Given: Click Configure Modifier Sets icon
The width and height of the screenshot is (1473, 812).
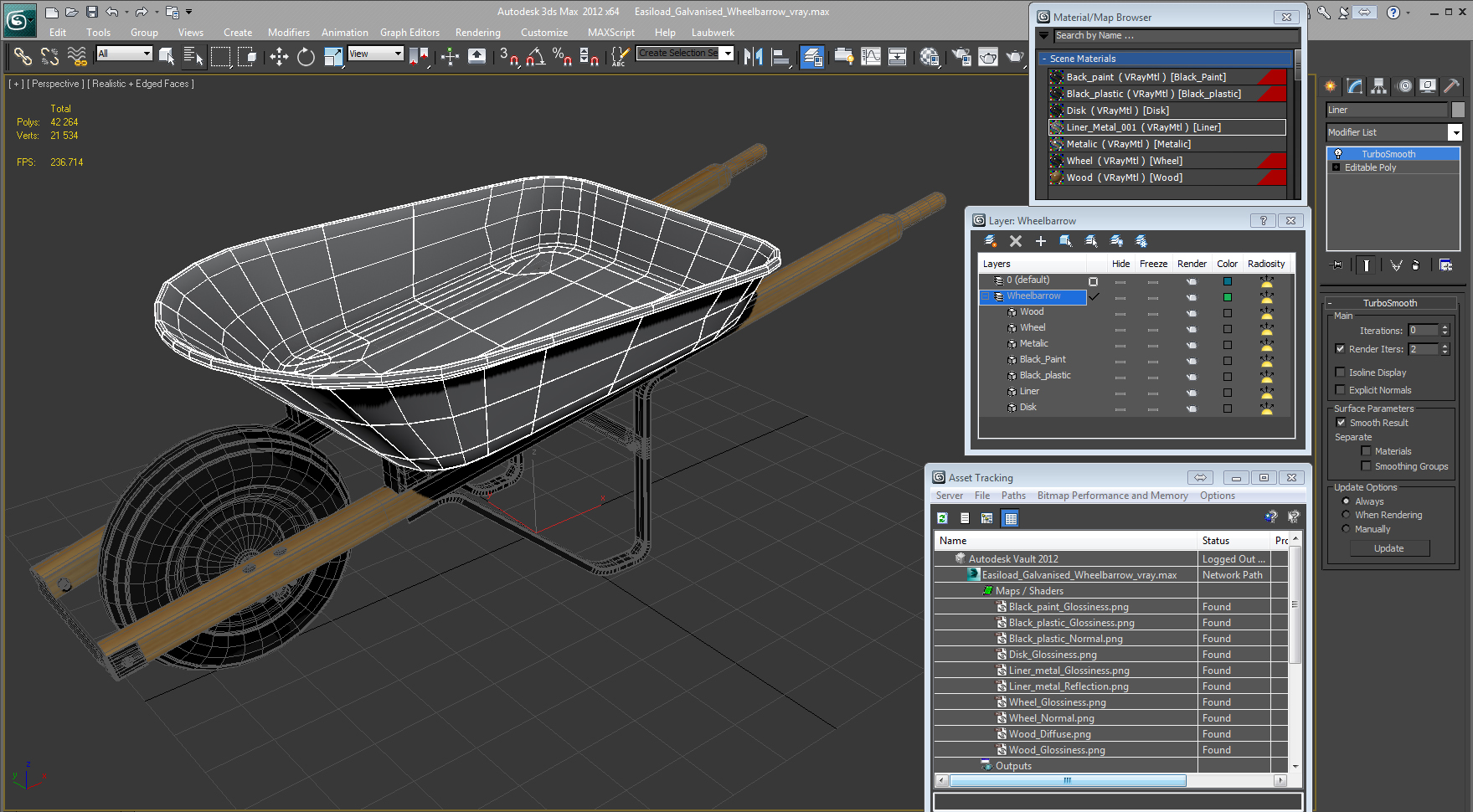Looking at the screenshot, I should (x=1445, y=265).
